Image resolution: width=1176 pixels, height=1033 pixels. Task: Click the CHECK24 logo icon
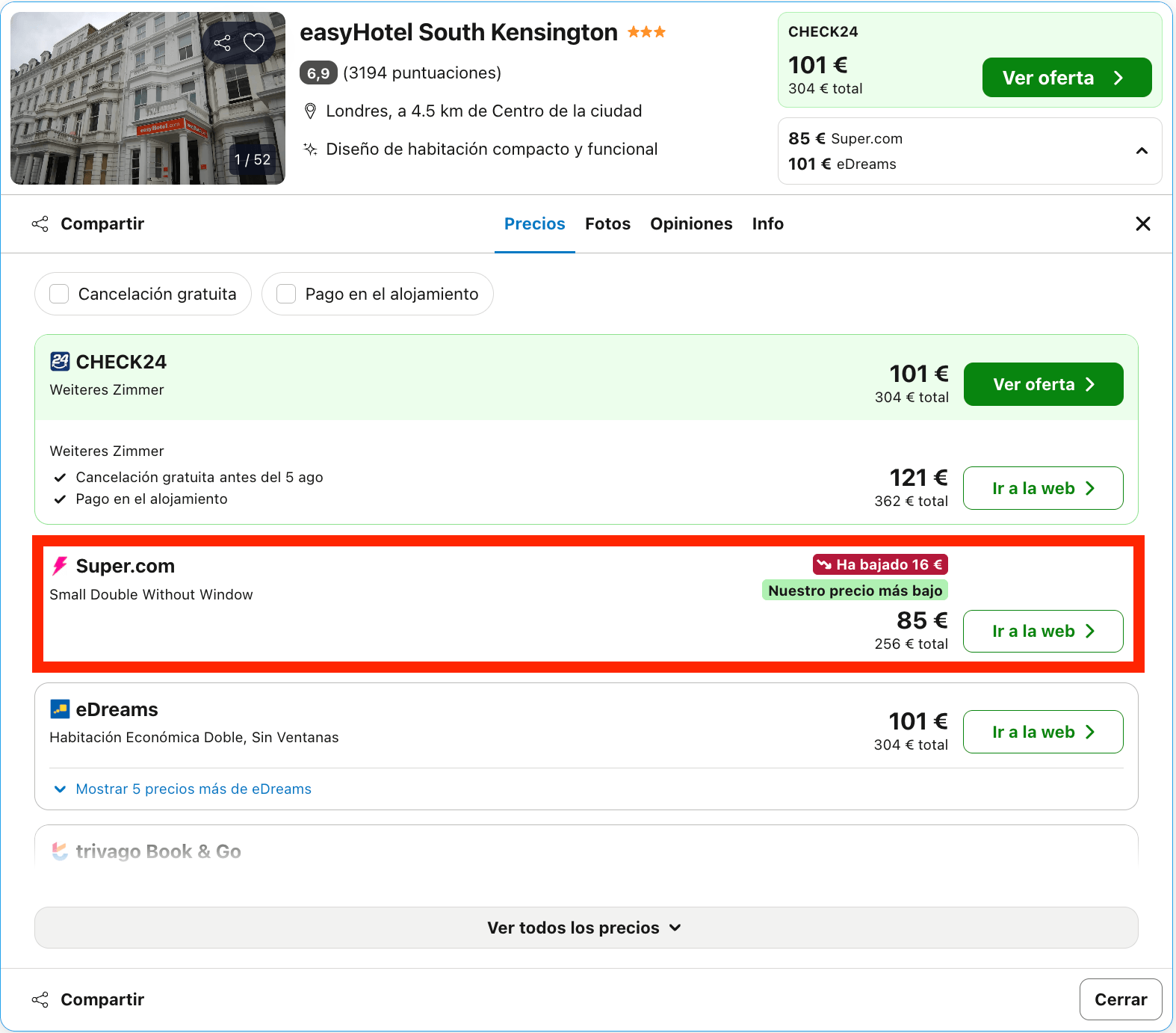click(60, 362)
